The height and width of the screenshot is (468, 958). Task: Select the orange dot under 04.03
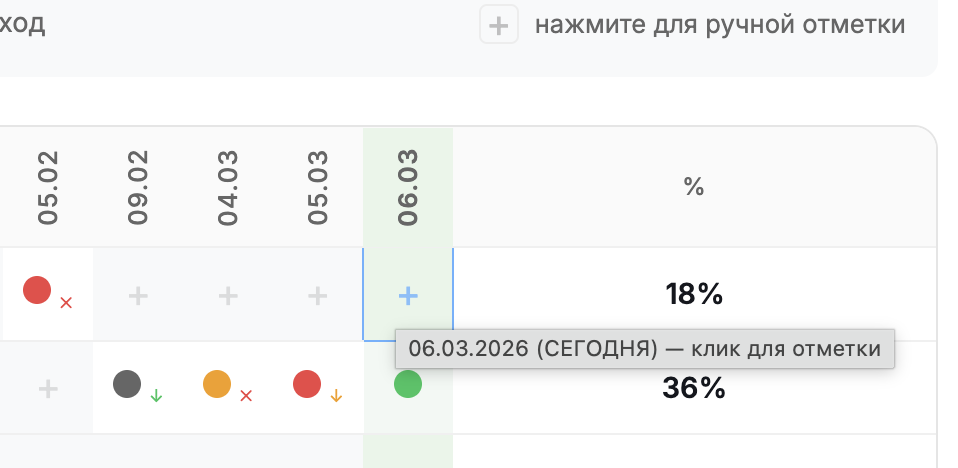[217, 384]
